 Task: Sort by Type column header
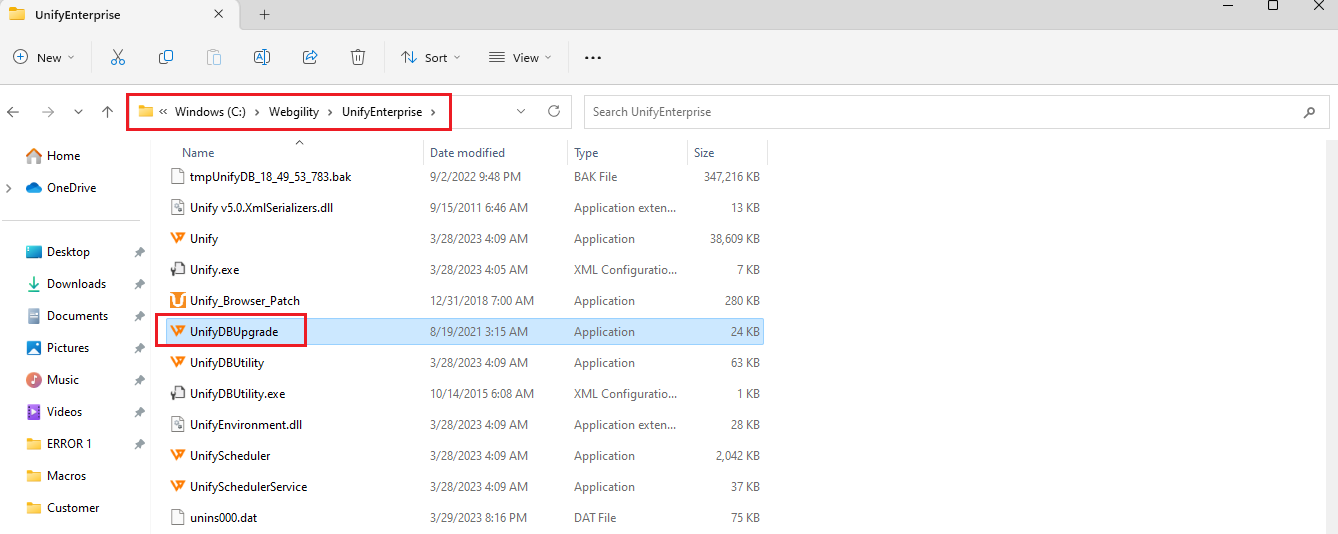[x=586, y=153]
